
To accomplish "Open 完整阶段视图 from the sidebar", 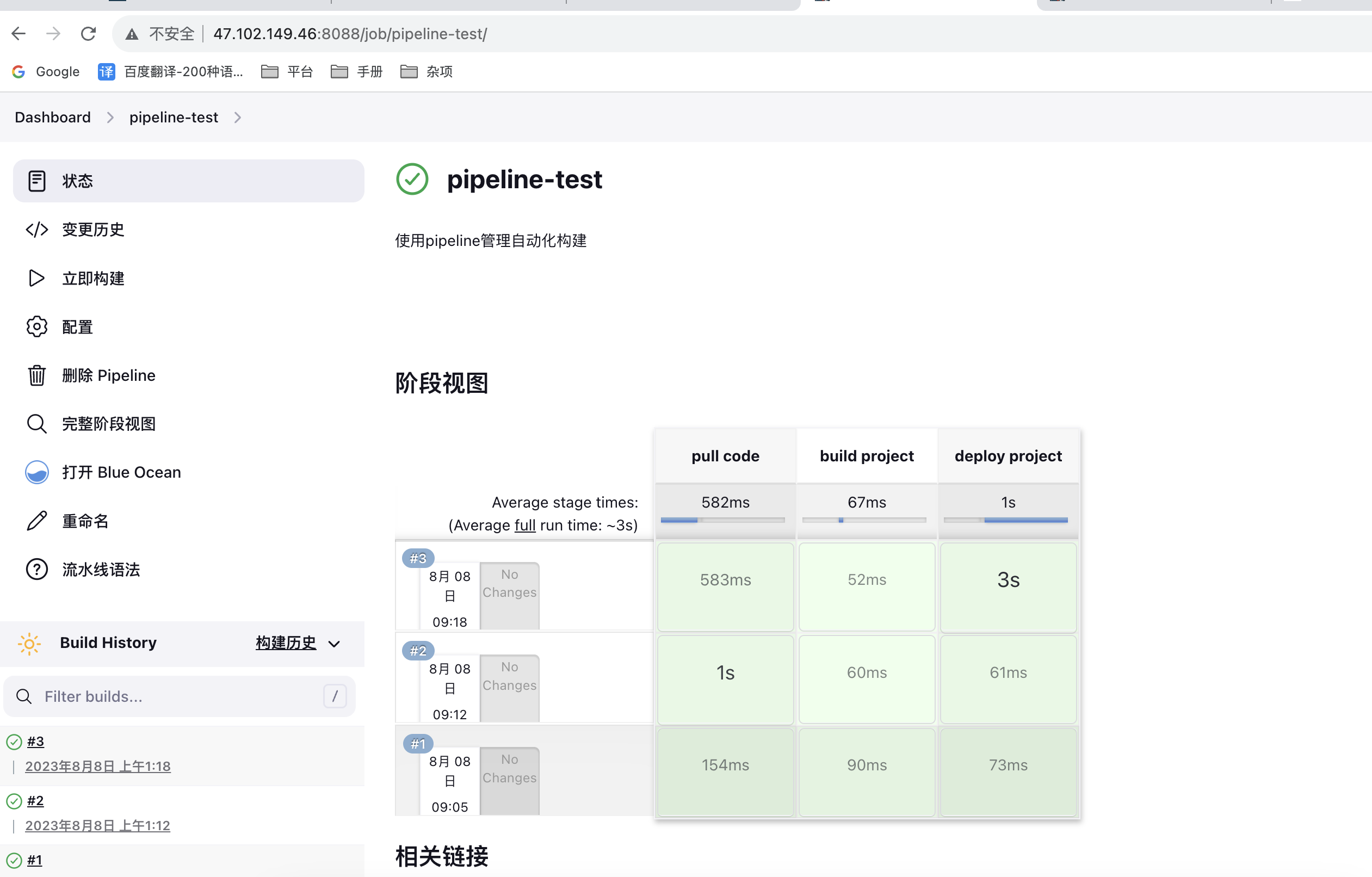I will pyautogui.click(x=189, y=424).
